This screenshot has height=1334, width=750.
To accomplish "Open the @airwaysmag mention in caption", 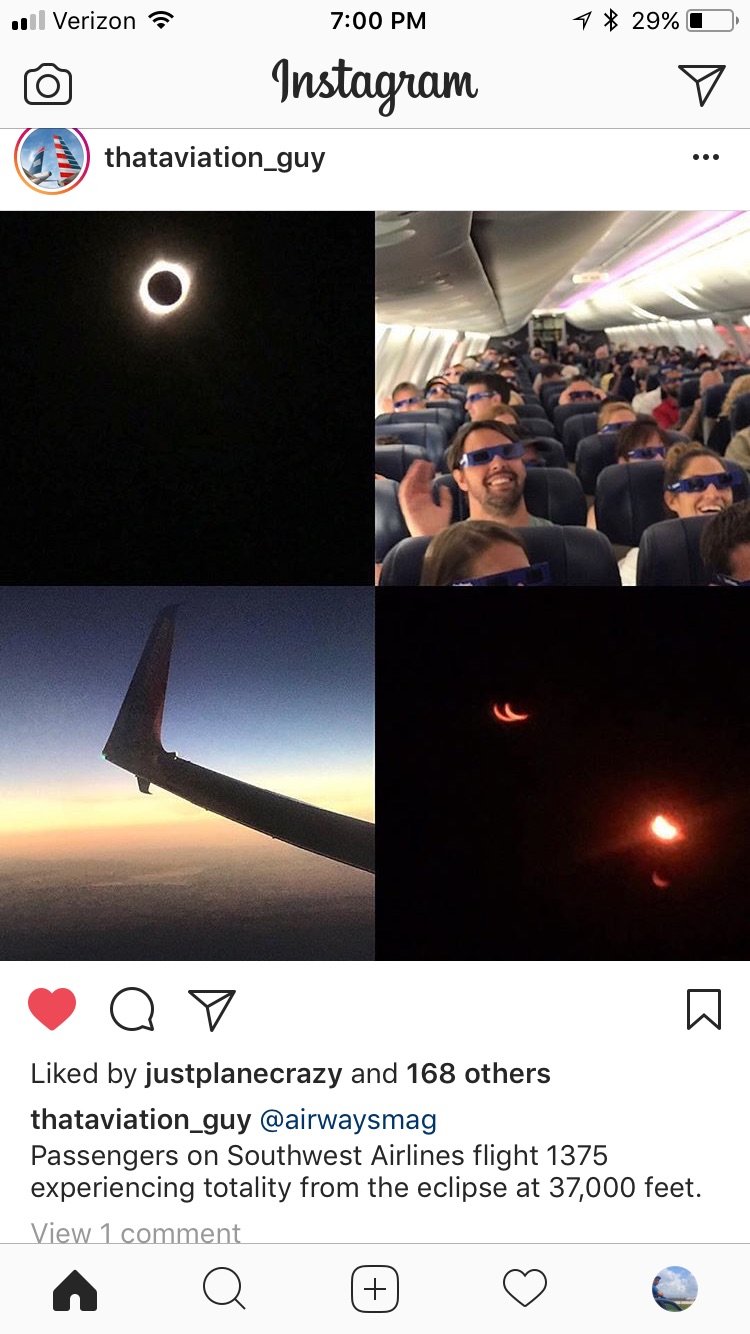I will 348,1119.
